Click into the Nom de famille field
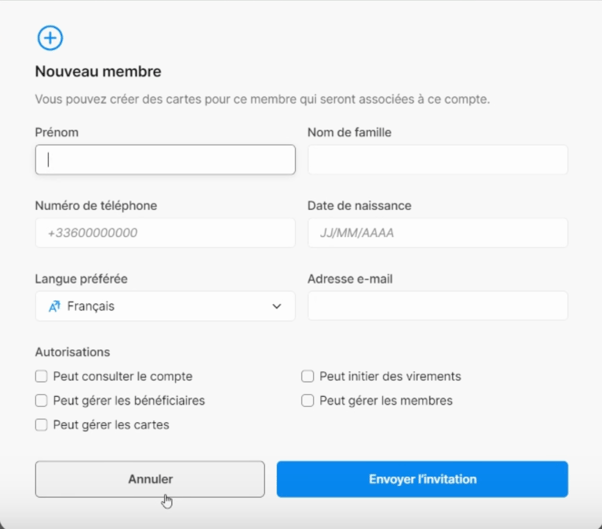Viewport: 602px width, 529px height. [x=438, y=160]
